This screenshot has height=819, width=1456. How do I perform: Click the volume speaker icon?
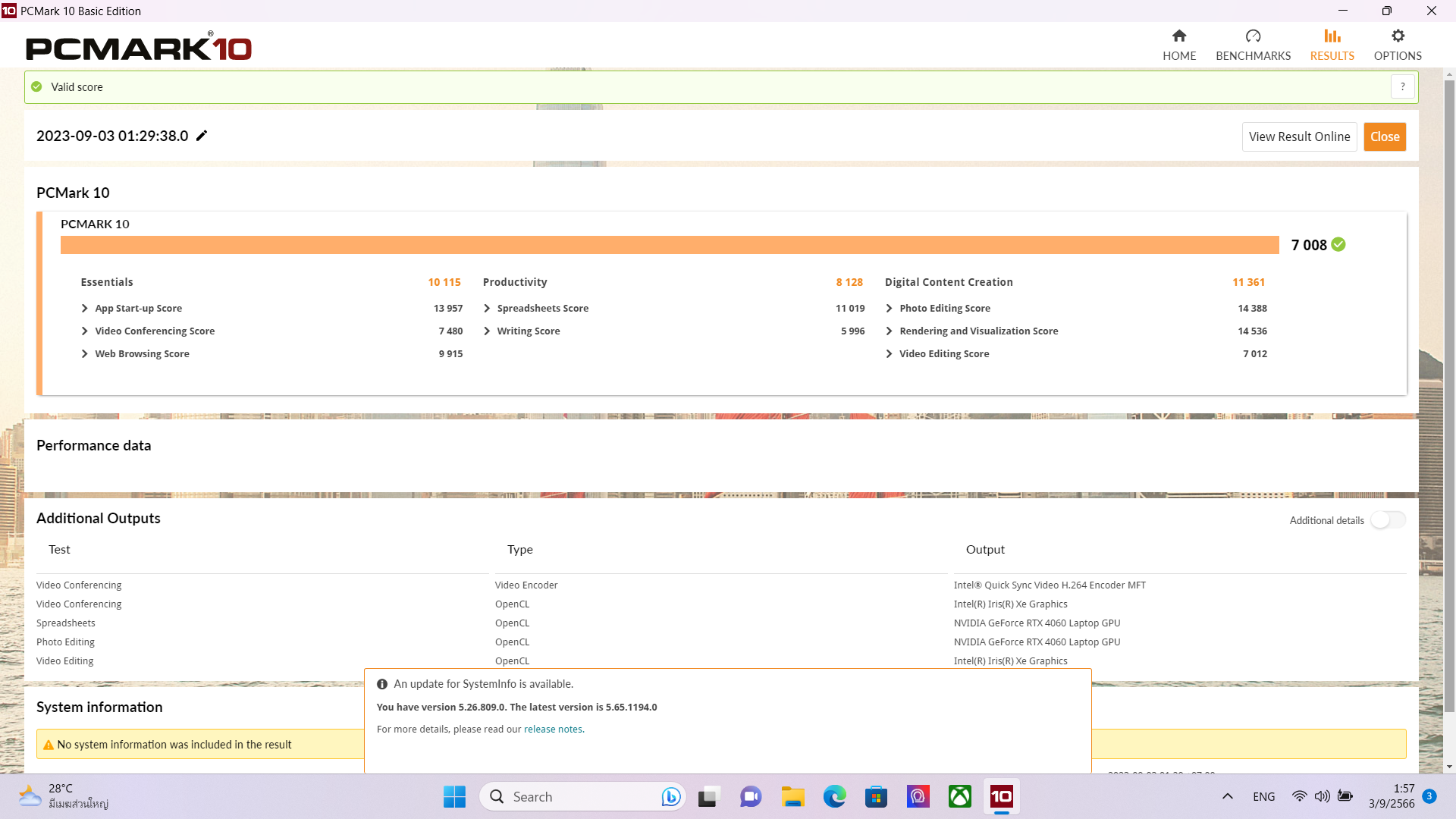click(x=1322, y=796)
